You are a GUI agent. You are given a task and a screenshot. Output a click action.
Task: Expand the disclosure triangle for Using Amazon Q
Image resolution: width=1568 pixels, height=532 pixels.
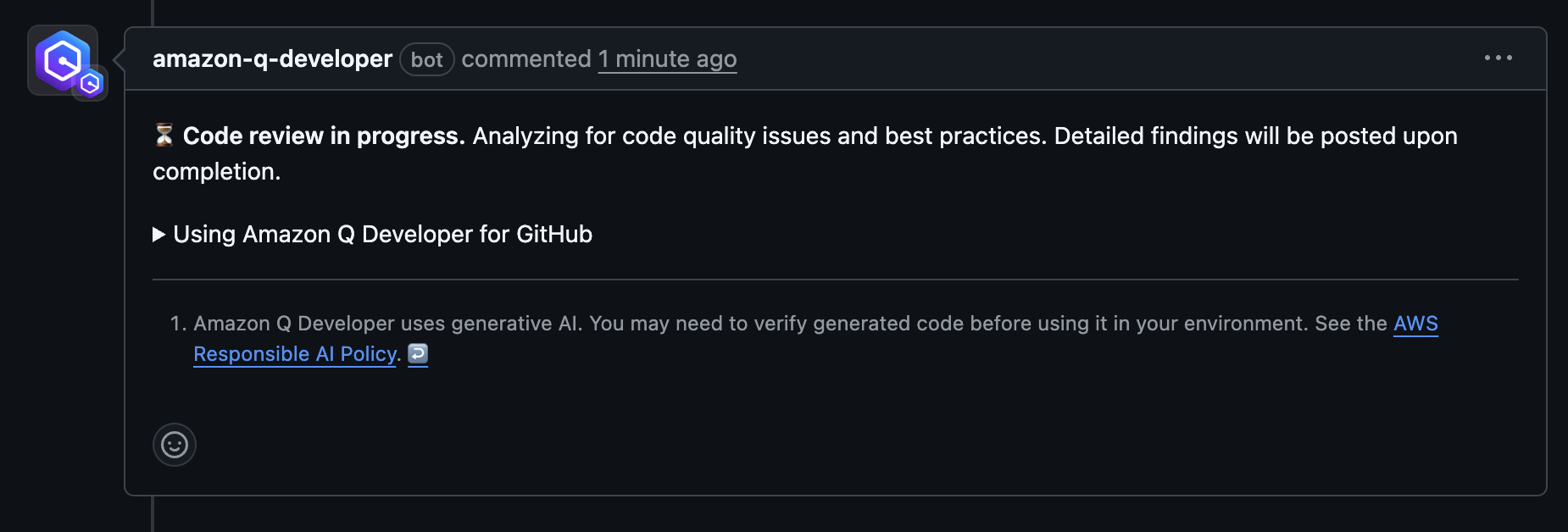pyautogui.click(x=158, y=235)
